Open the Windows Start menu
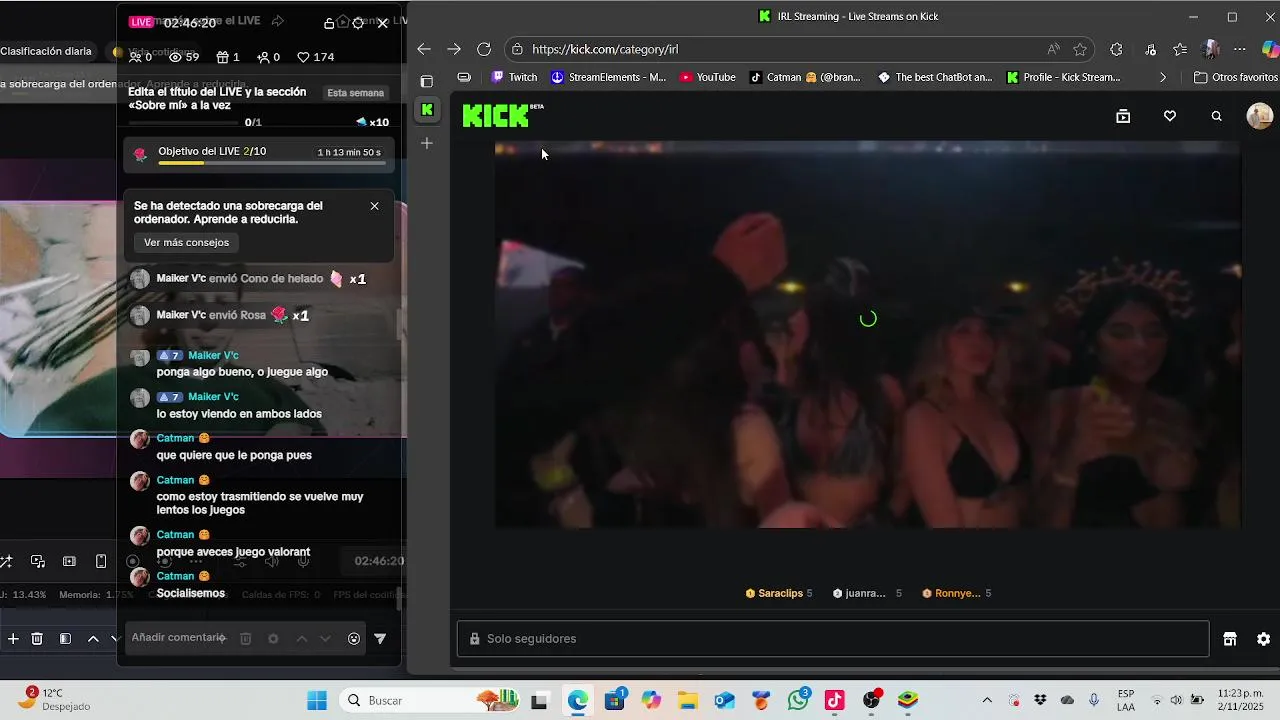 pyautogui.click(x=317, y=700)
